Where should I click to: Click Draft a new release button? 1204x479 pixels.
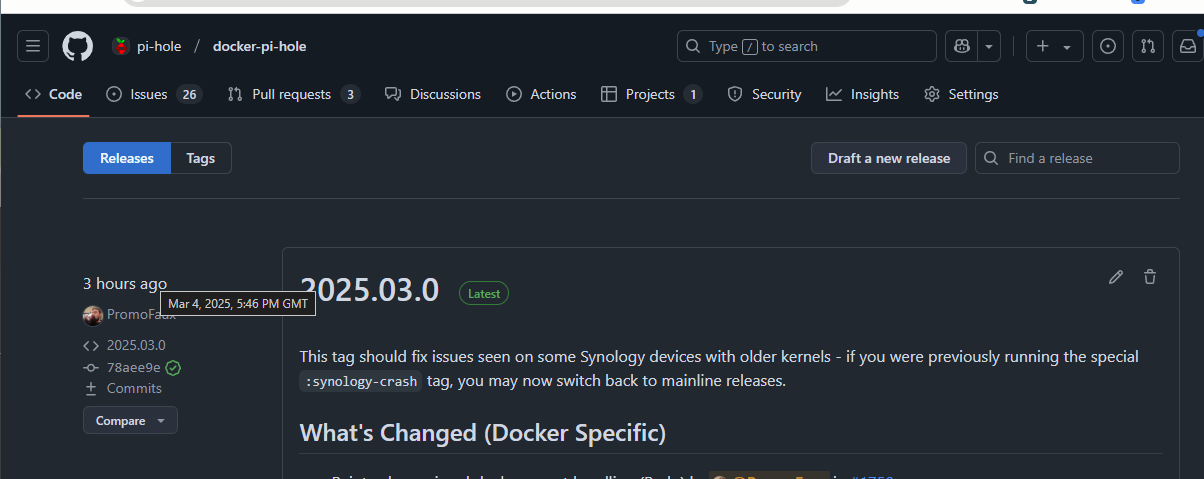pyautogui.click(x=889, y=158)
